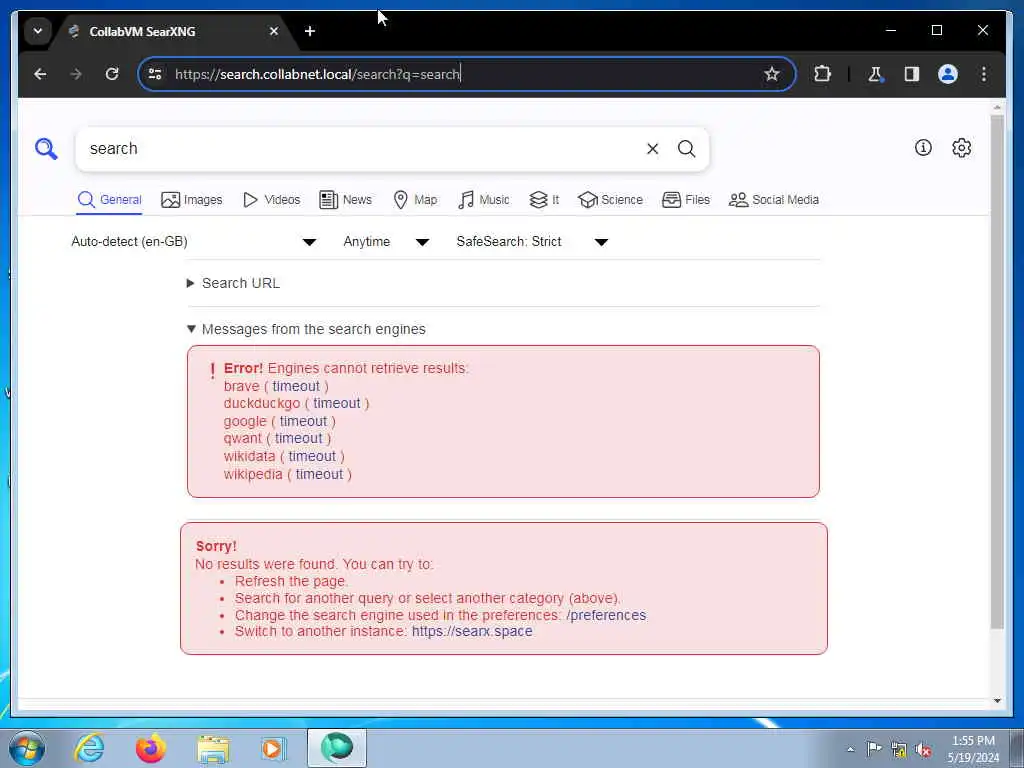Screen dimensions: 1024x768
Task: Focus the search query input field
Action: pos(362,149)
